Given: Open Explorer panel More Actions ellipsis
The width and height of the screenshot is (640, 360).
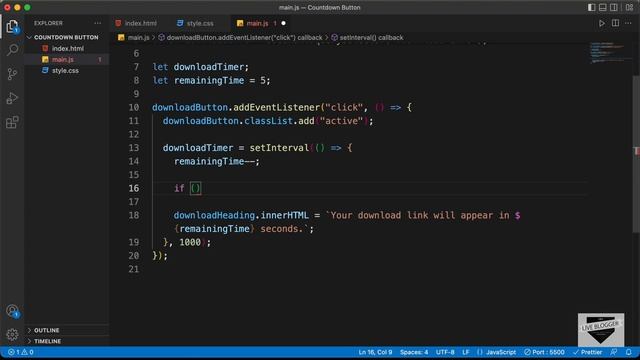Looking at the screenshot, I should tap(98, 23).
